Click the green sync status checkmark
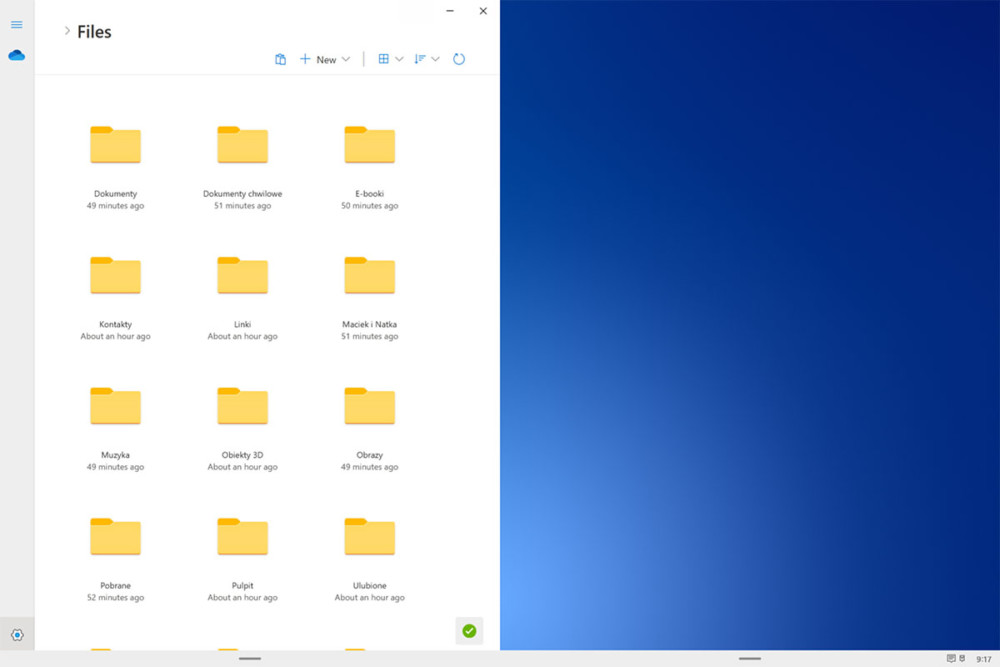The image size is (1000, 667). pos(469,631)
